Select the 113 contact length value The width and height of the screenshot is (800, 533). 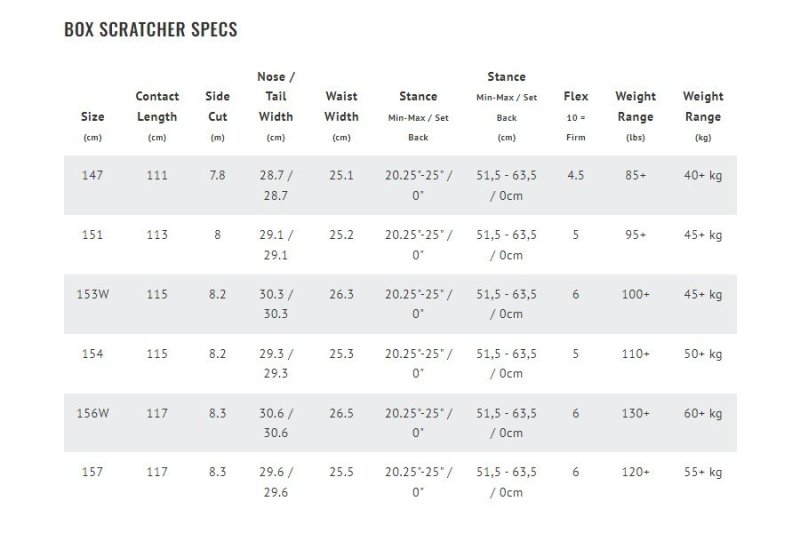click(157, 235)
